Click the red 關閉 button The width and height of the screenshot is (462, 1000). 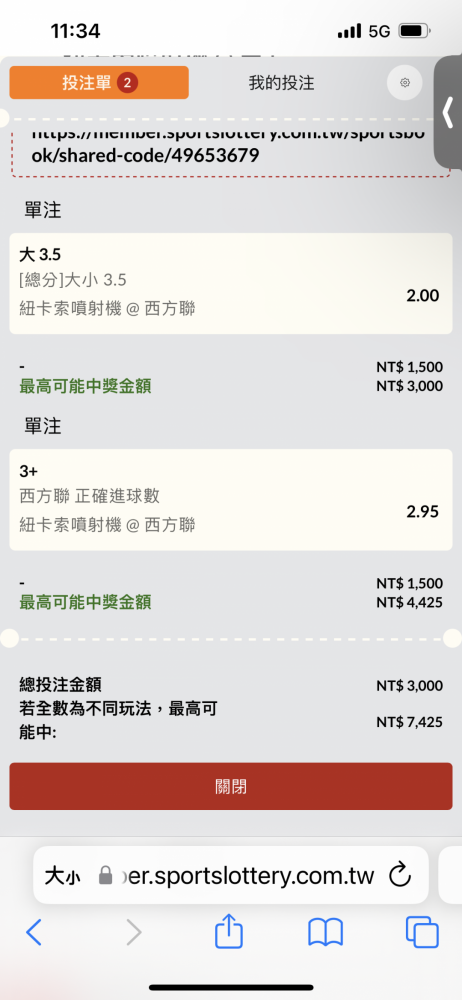pyautogui.click(x=231, y=786)
